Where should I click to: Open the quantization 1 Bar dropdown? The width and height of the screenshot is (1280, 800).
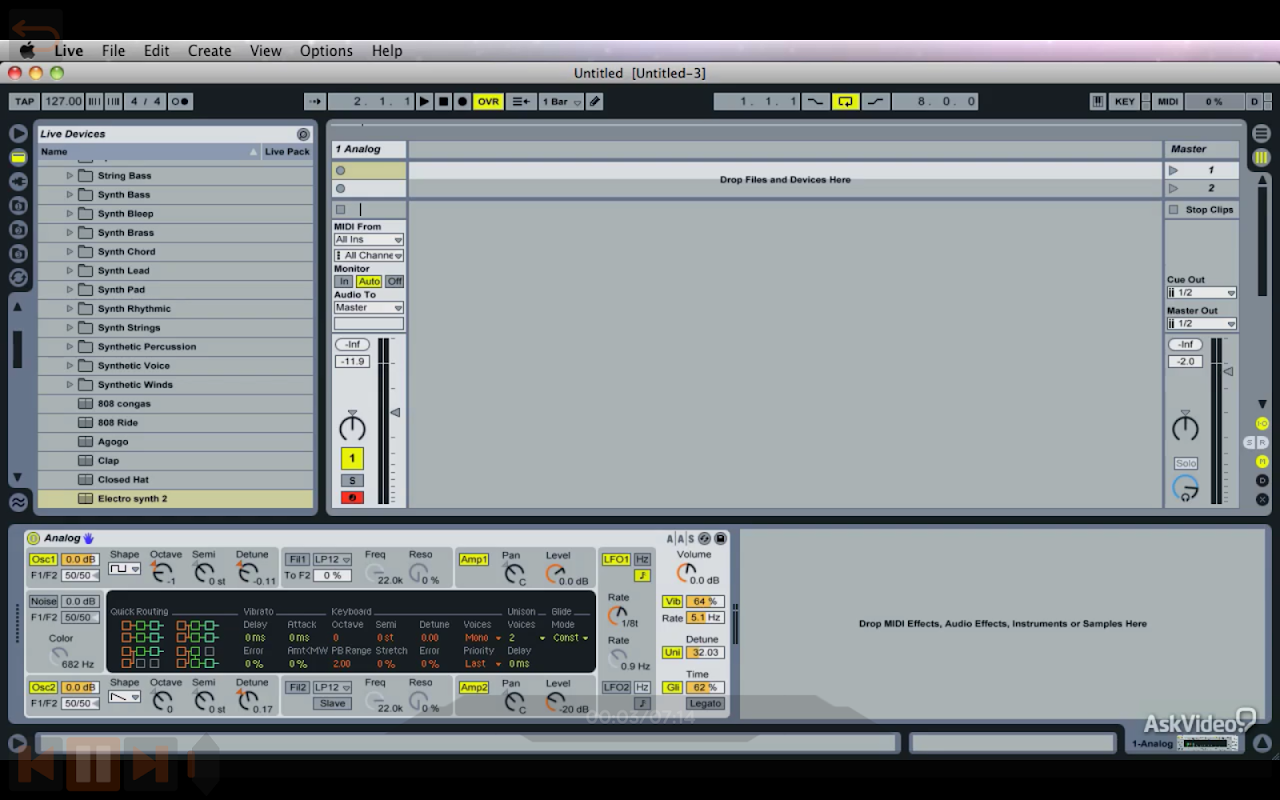click(x=561, y=101)
